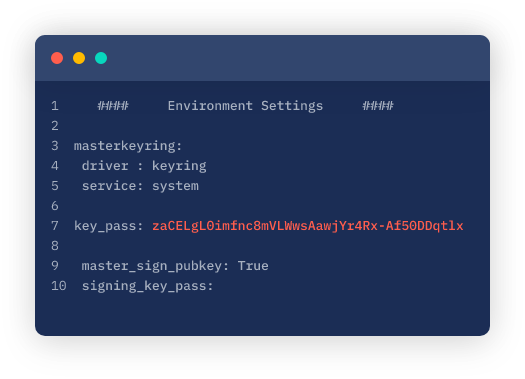
Task: Click line number 7 in gutter
Action: coord(55,226)
